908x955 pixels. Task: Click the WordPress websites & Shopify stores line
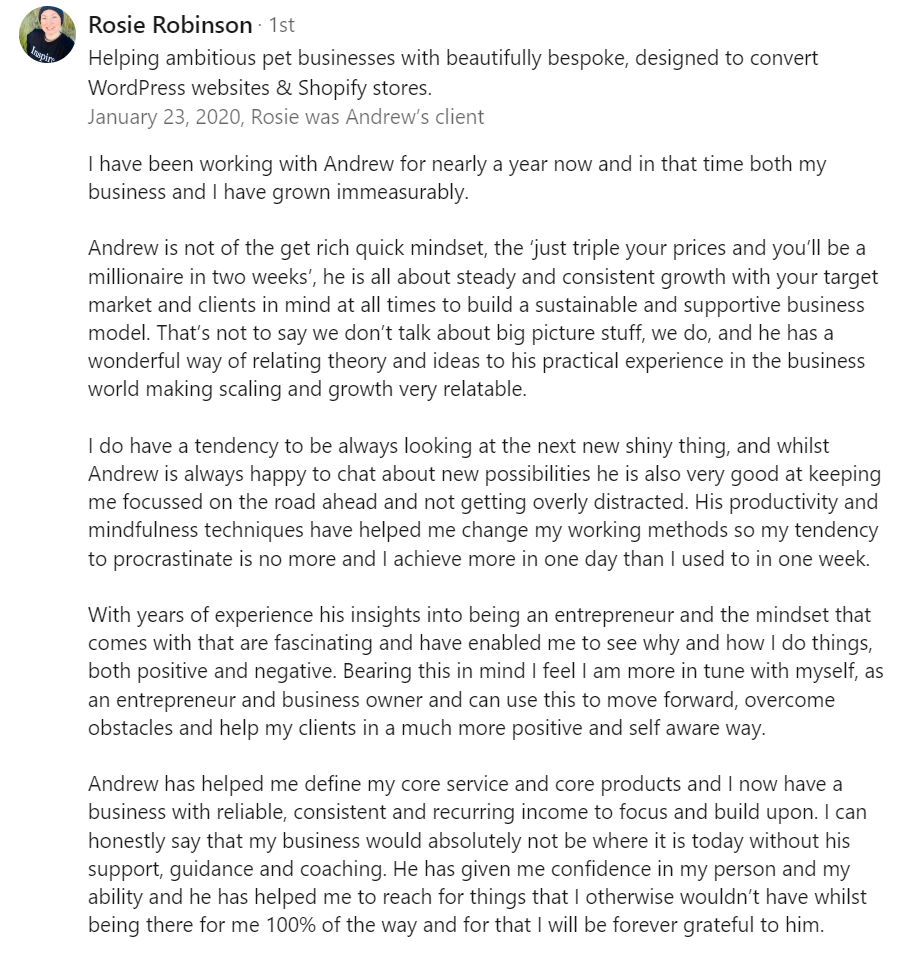(260, 88)
